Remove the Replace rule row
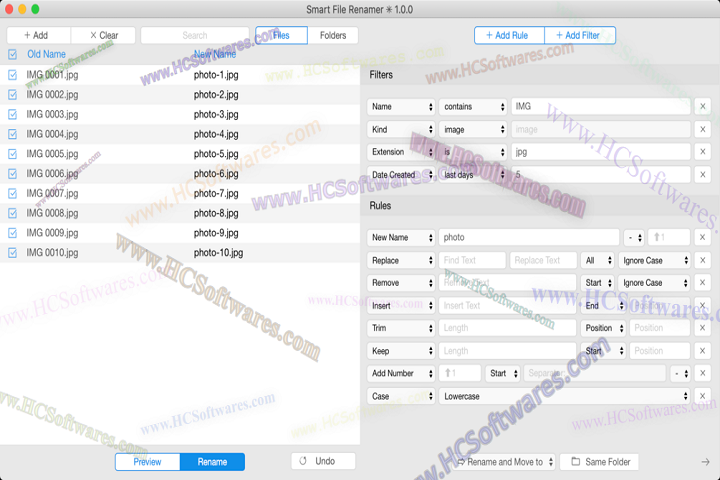This screenshot has height=480, width=720. tap(703, 260)
